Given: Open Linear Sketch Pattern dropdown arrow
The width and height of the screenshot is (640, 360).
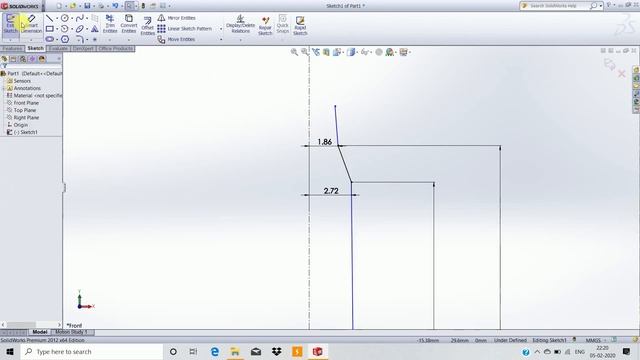Looking at the screenshot, I should pos(221,29).
